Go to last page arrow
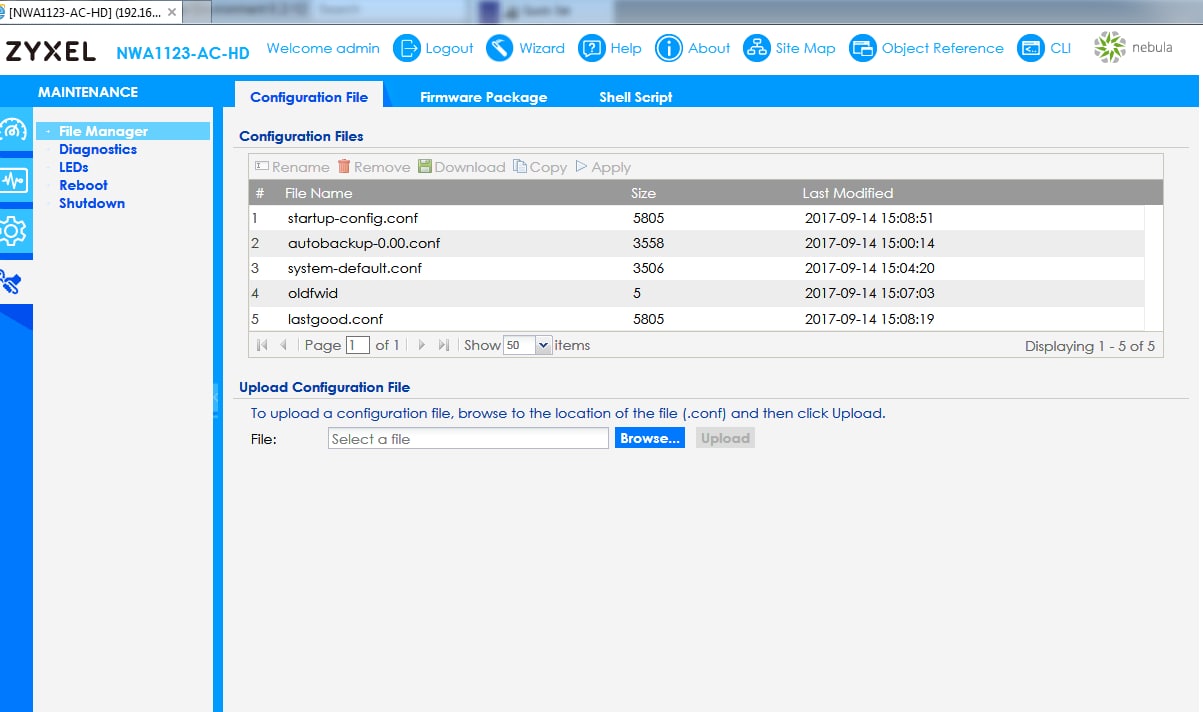1203x712 pixels. pyautogui.click(x=444, y=345)
